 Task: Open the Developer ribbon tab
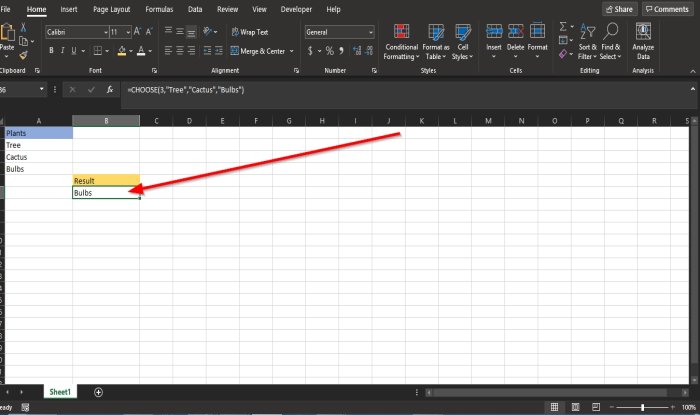(x=296, y=9)
